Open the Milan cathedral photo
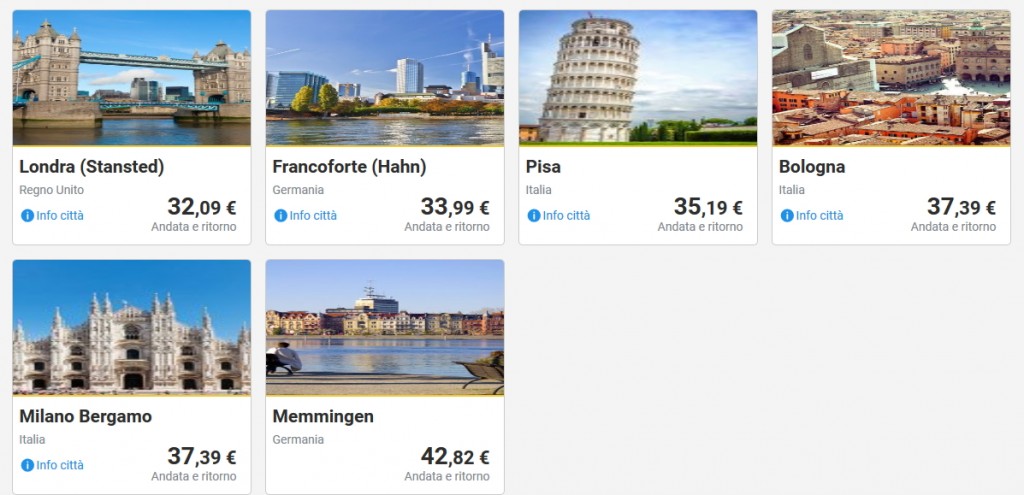The height and width of the screenshot is (495, 1024). point(131,327)
